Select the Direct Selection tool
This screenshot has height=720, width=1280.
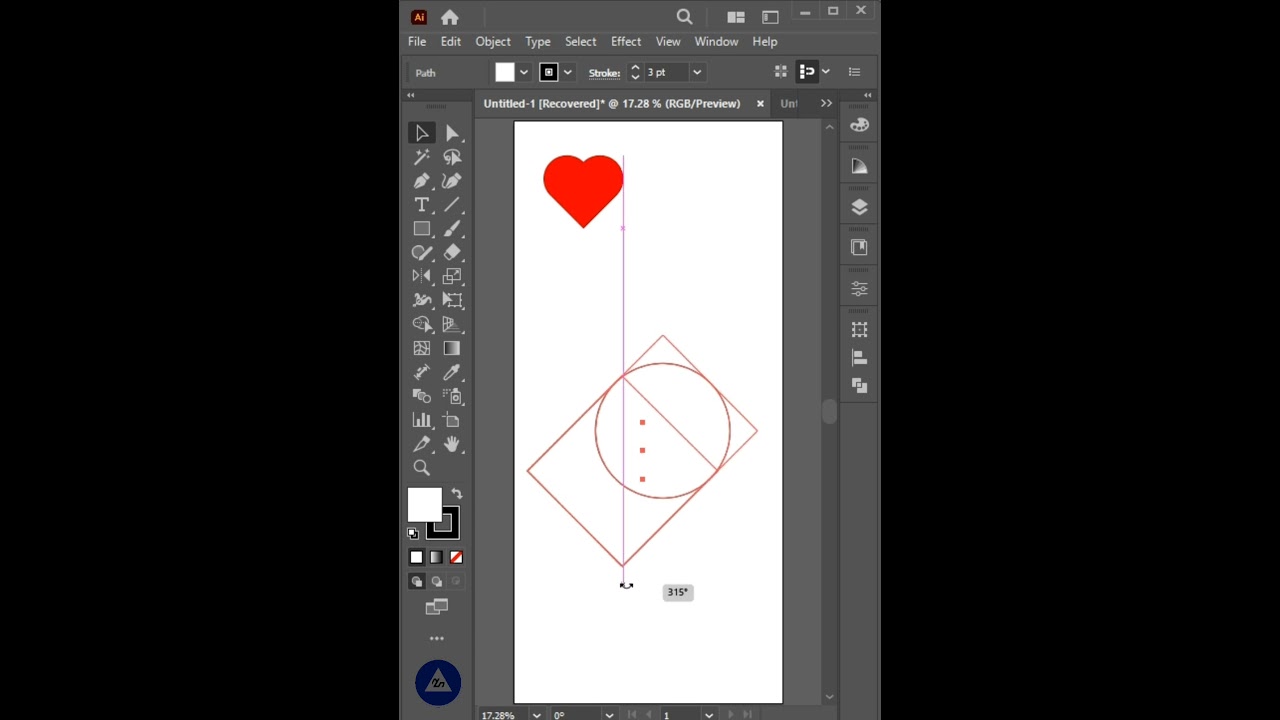(x=452, y=133)
